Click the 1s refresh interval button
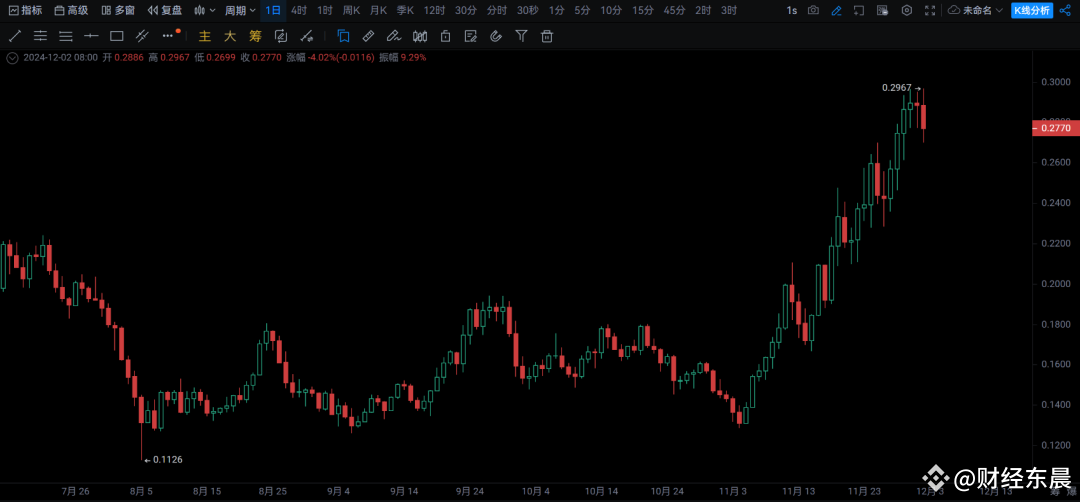Screen dimensions: 1080x502 792,10
